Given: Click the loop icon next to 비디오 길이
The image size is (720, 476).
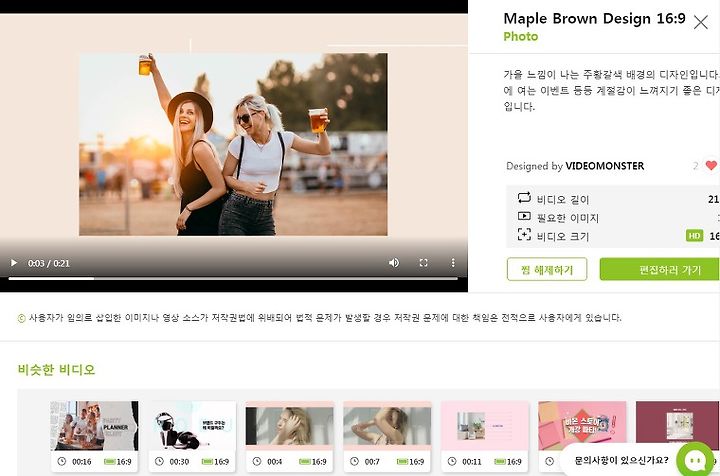Looking at the screenshot, I should (x=524, y=198).
